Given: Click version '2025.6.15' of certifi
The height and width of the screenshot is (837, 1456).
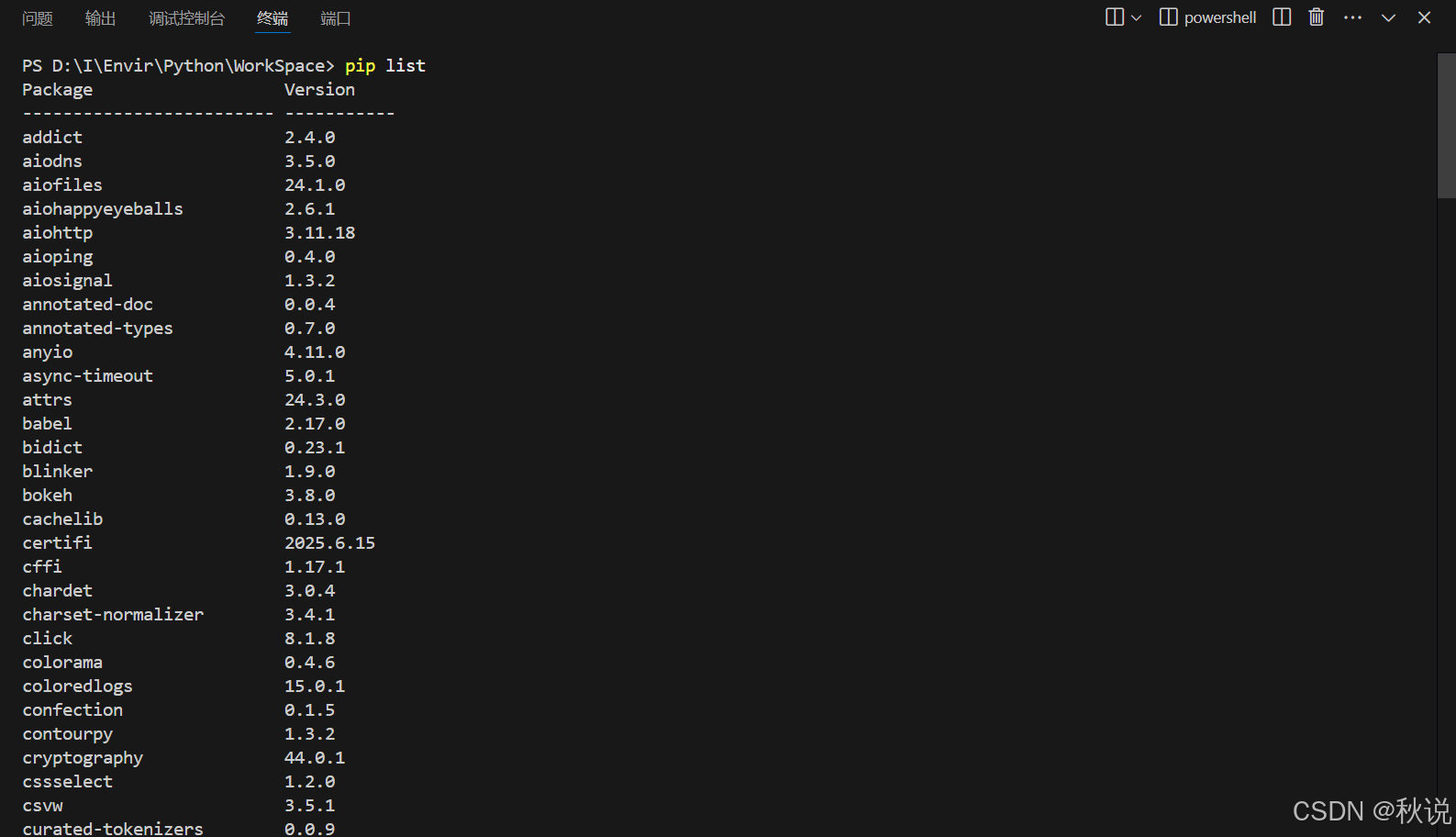Looking at the screenshot, I should [x=329, y=542].
